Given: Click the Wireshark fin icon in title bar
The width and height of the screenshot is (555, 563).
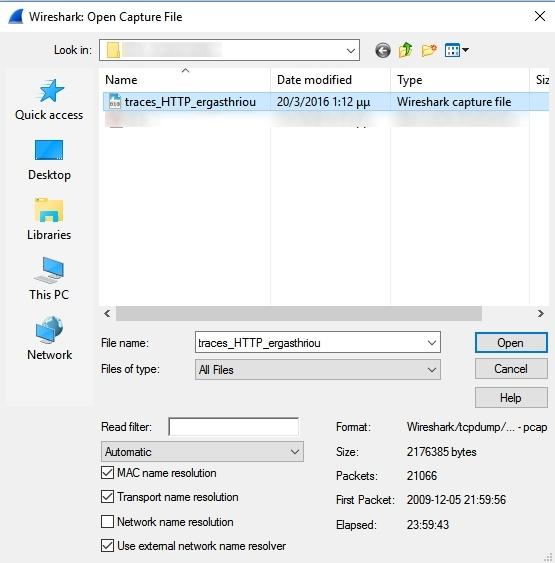Looking at the screenshot, I should [x=16, y=17].
